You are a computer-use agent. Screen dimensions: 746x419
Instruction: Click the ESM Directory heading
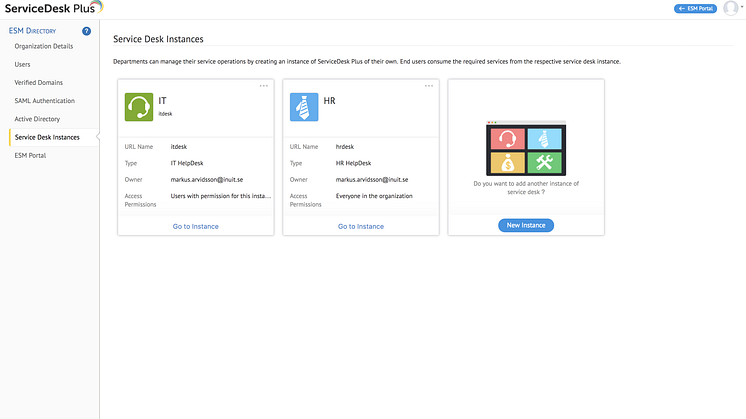tap(32, 31)
